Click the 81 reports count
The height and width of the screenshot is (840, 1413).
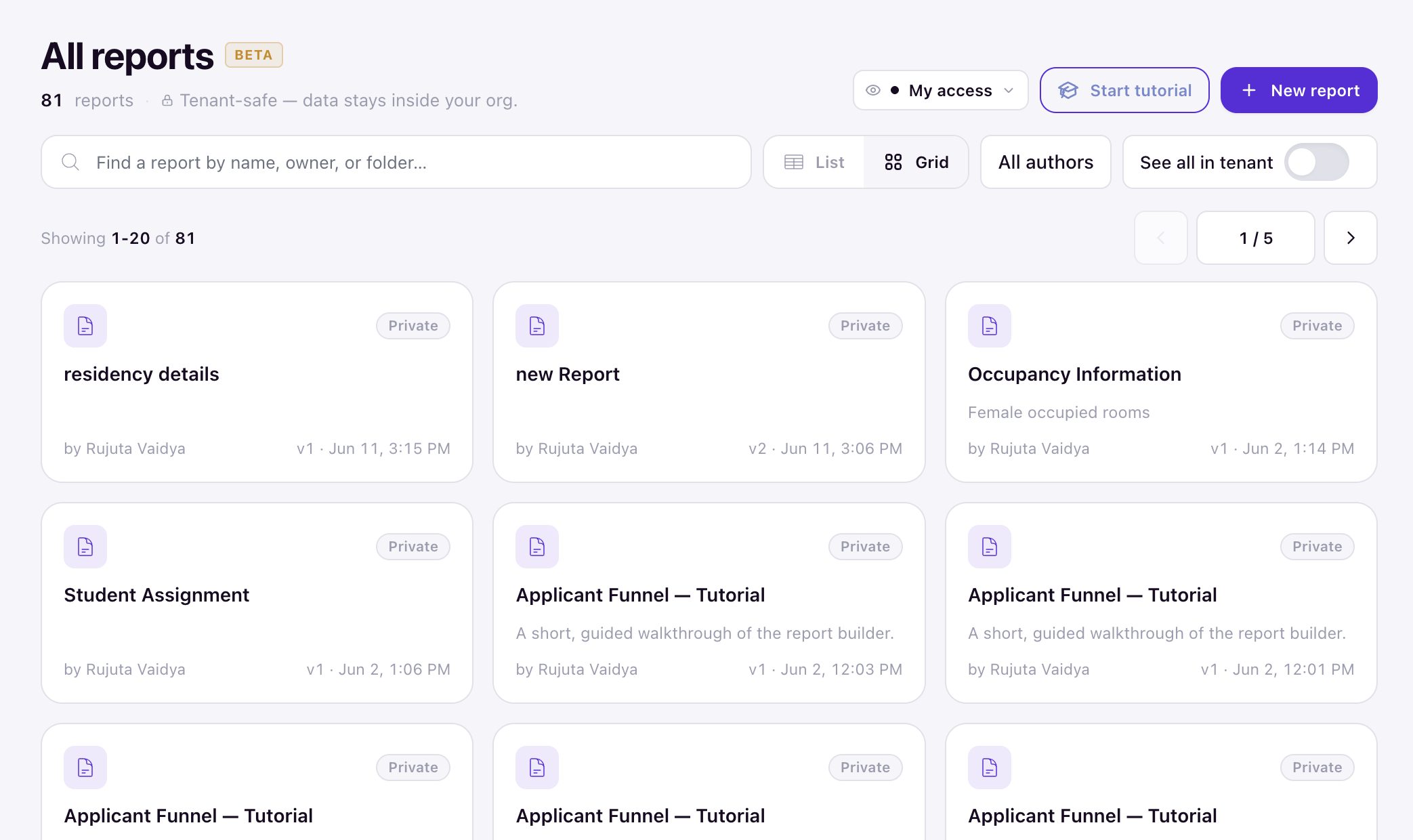coord(87,100)
